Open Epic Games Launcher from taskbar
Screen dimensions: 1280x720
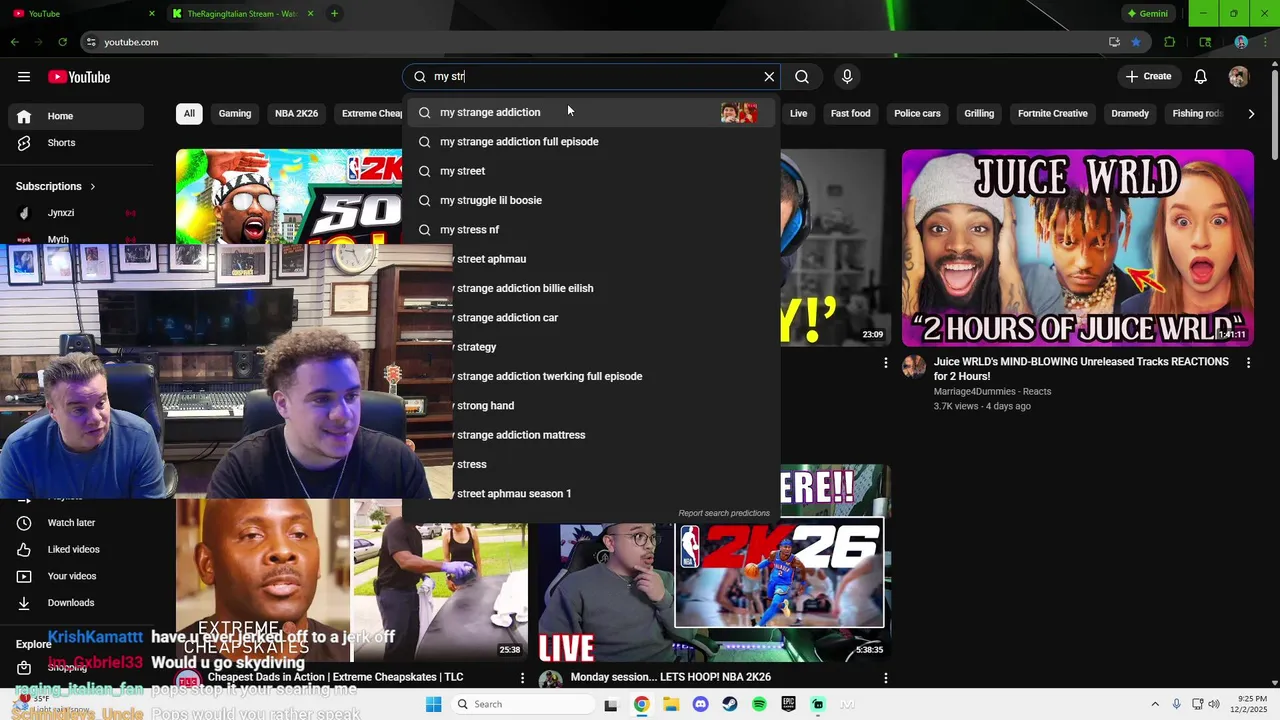789,704
